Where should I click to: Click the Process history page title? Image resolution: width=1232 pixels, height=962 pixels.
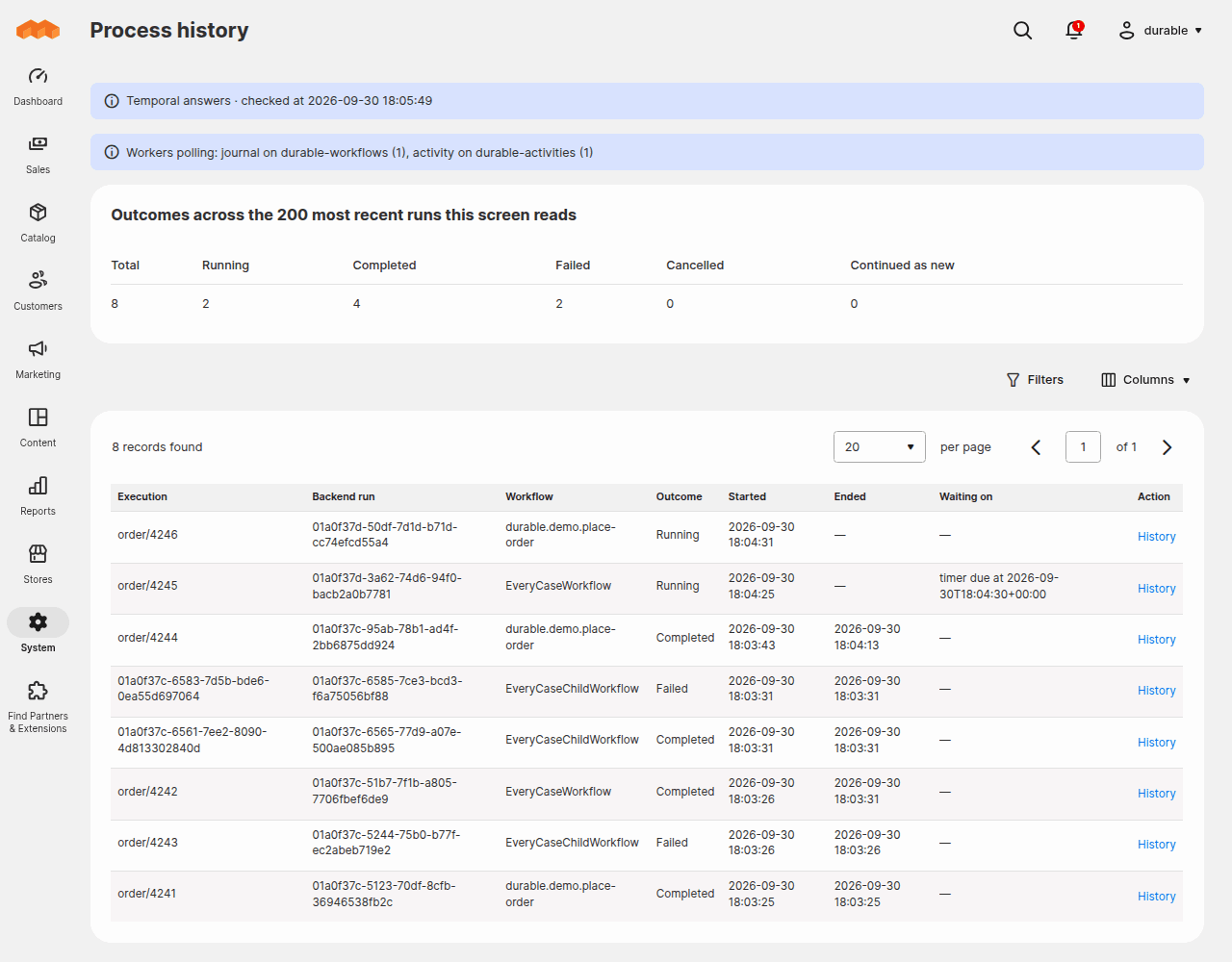(169, 31)
